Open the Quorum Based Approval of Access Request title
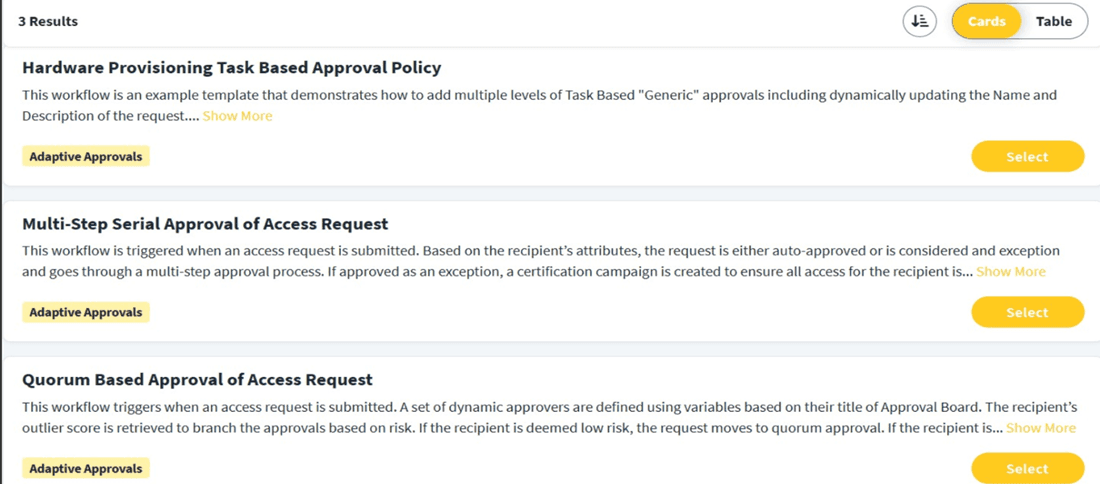Image resolution: width=1100 pixels, height=484 pixels. click(197, 380)
